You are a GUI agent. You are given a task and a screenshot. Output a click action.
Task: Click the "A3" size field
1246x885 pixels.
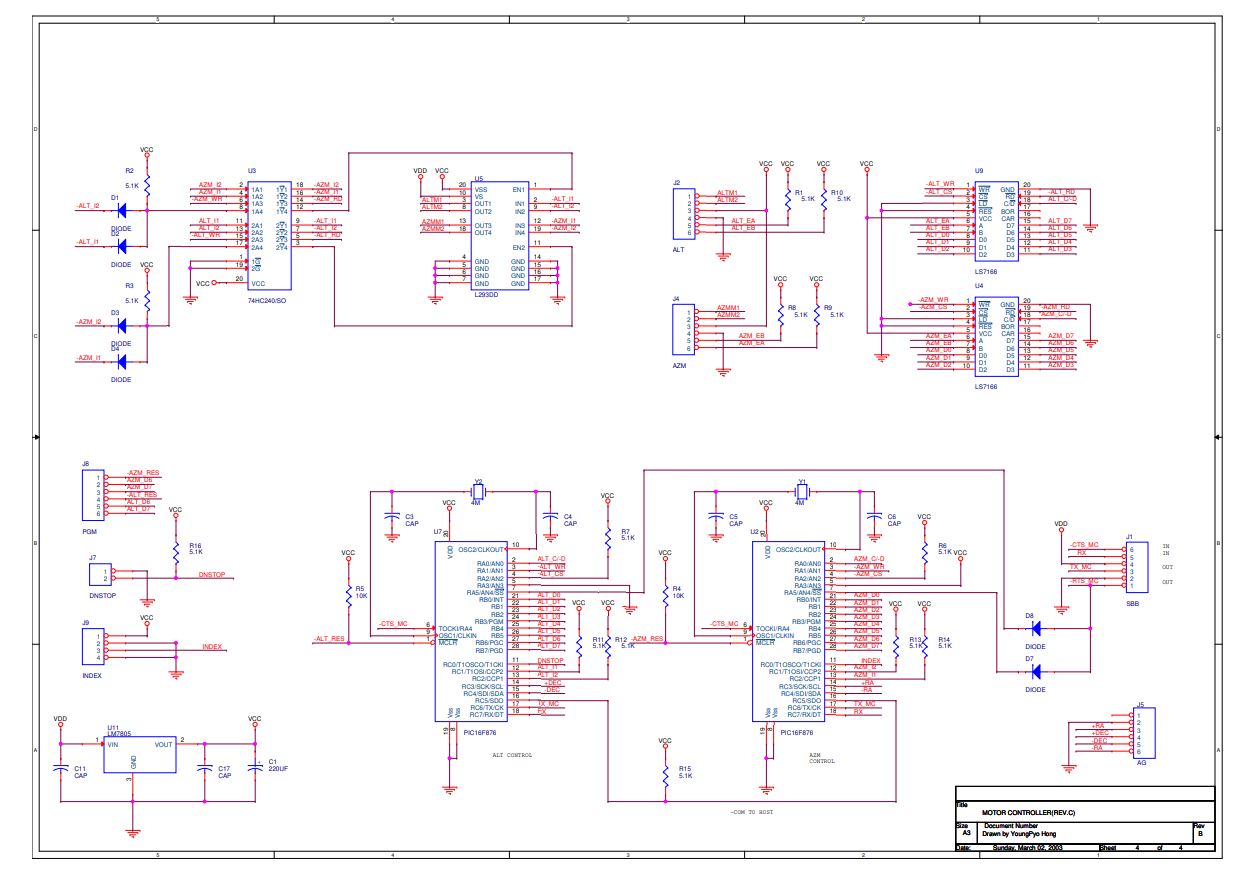click(x=966, y=832)
